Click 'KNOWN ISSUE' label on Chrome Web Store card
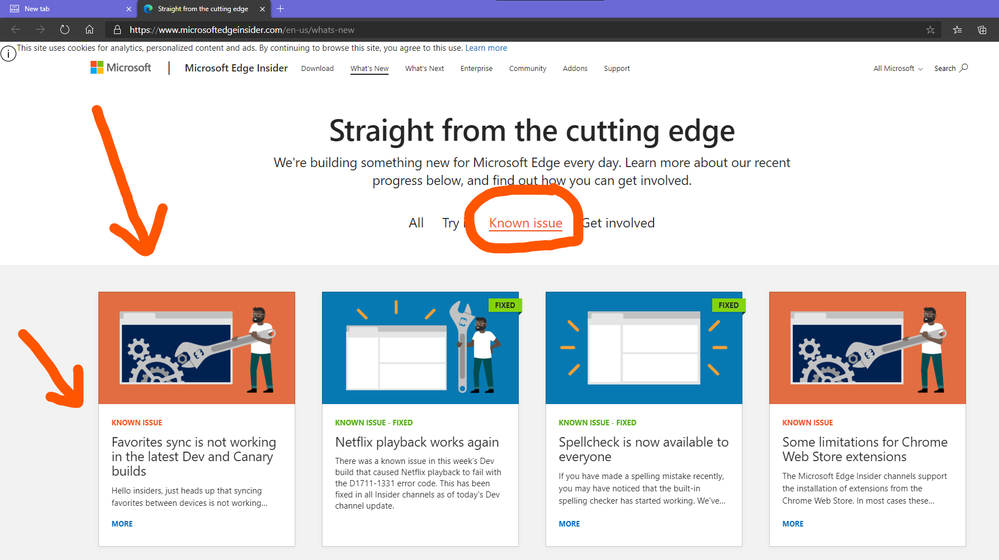This screenshot has width=999, height=560. click(808, 422)
